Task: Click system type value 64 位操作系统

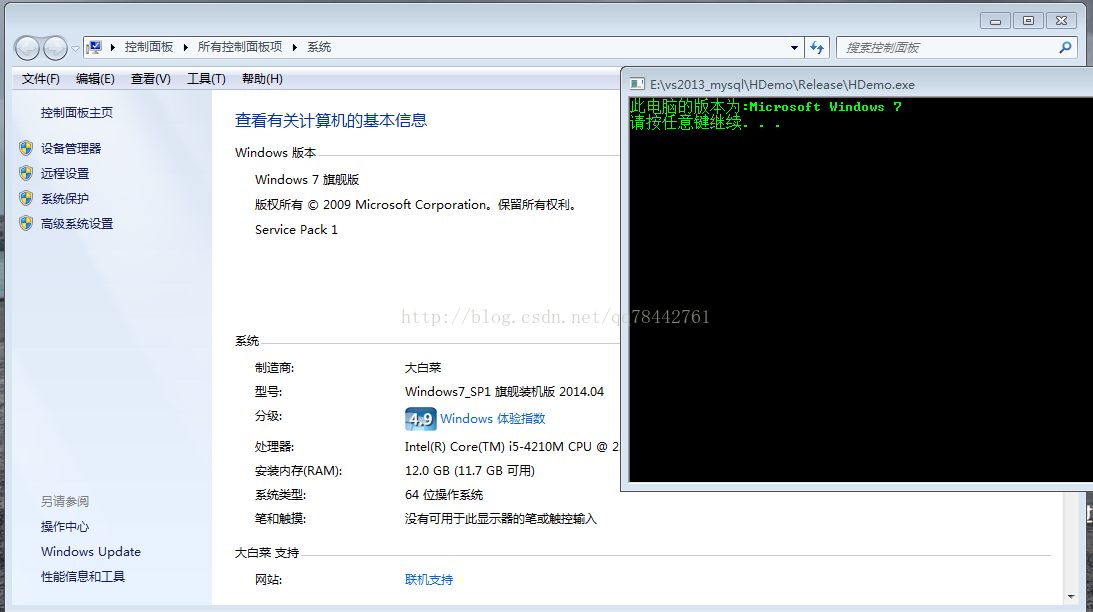Action: tap(444, 495)
